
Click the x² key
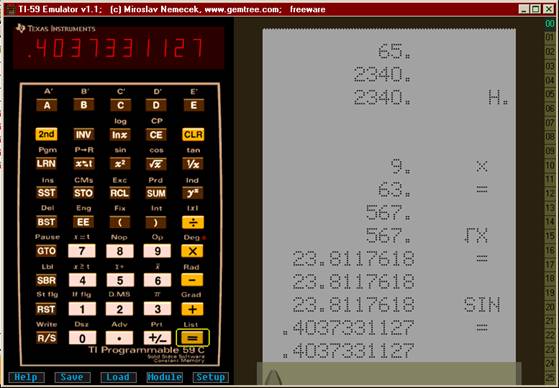pos(120,164)
